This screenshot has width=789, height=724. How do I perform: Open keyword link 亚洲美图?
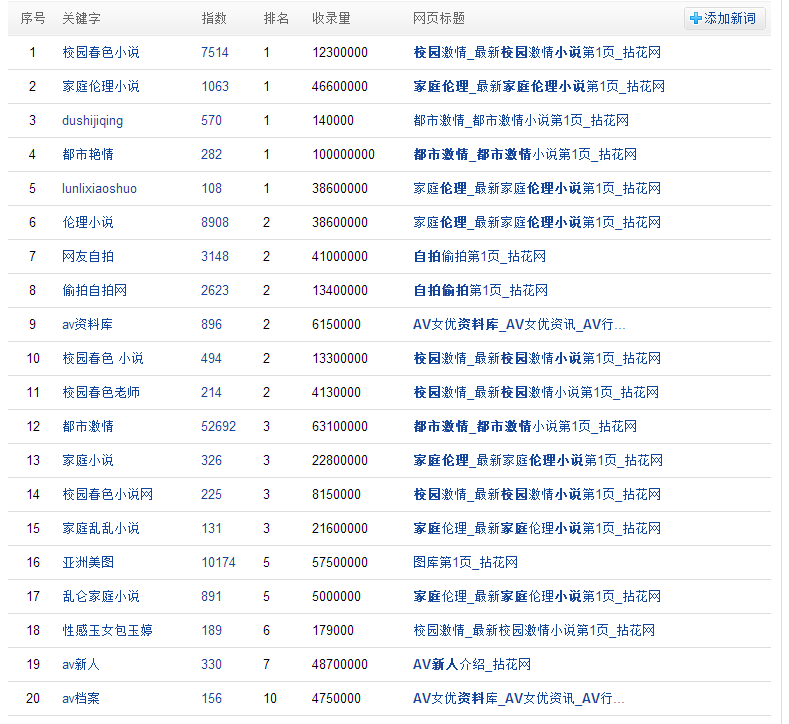(x=88, y=562)
